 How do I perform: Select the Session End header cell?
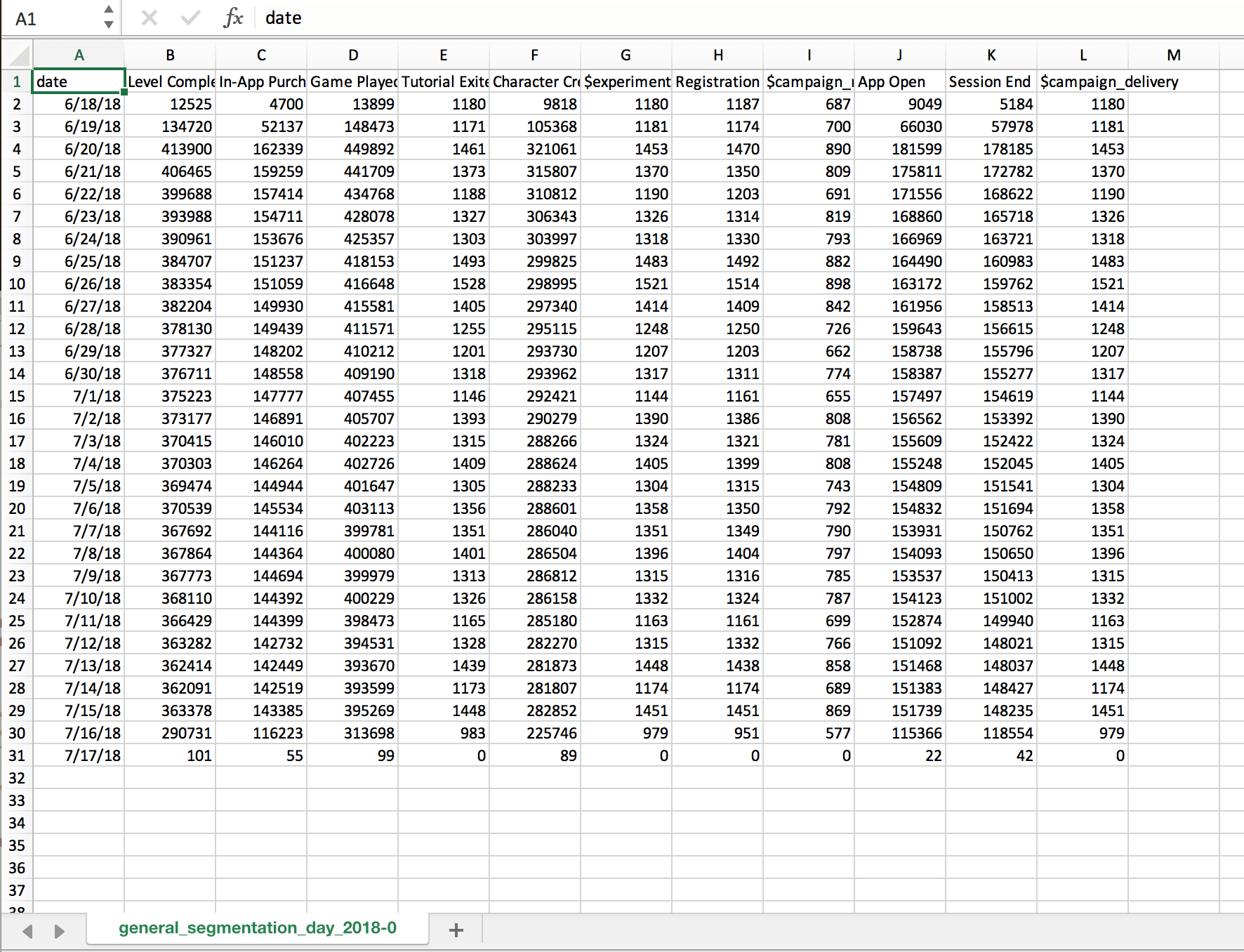pyautogui.click(x=991, y=81)
